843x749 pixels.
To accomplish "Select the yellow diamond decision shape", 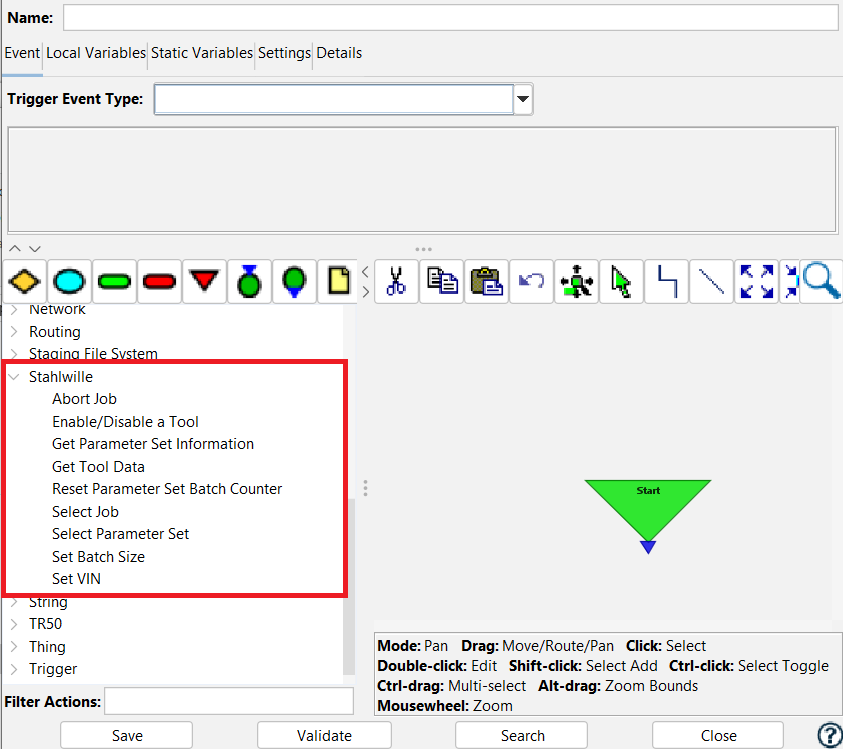I will click(24, 281).
